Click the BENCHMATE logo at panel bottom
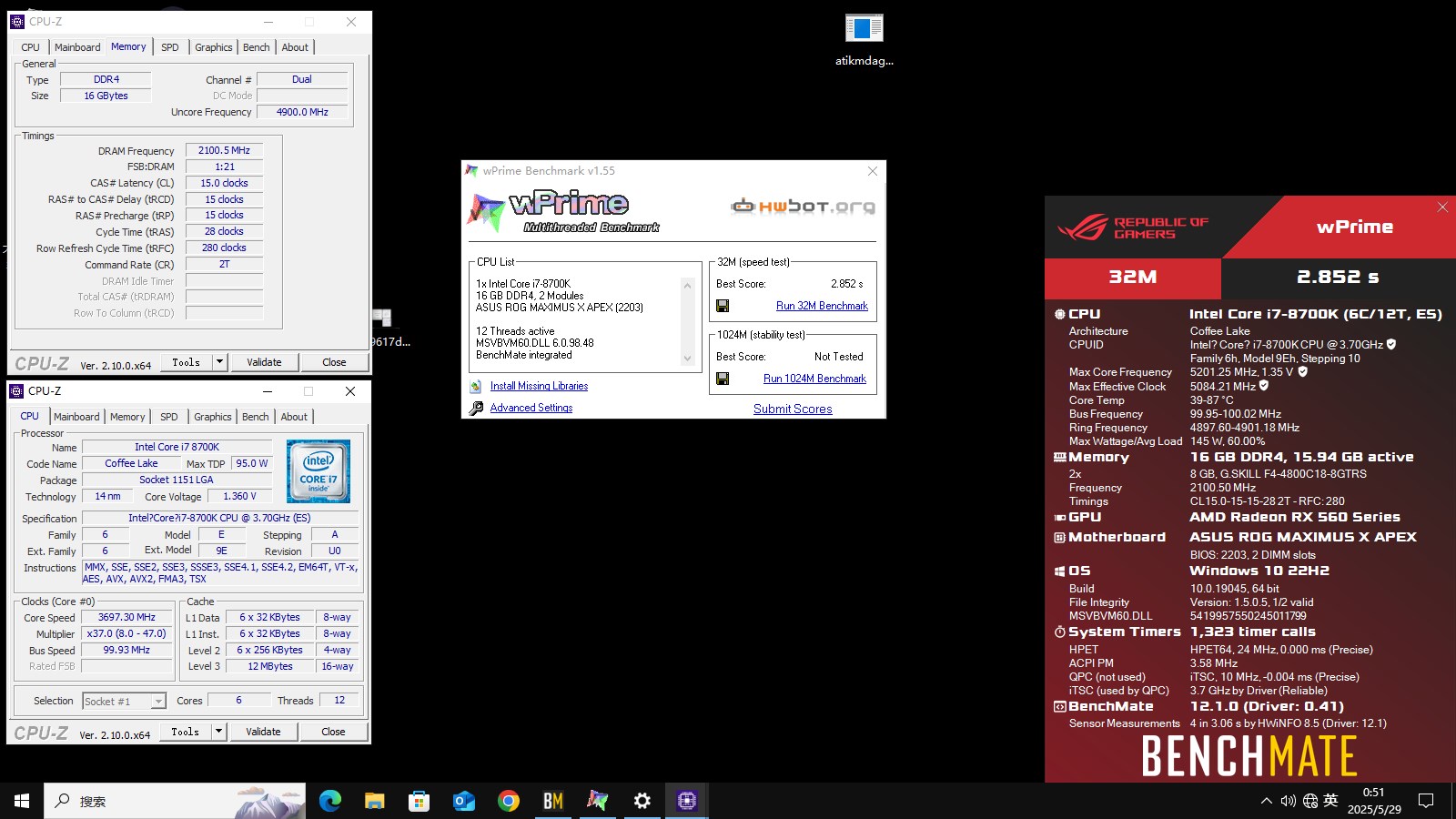 point(1249,755)
